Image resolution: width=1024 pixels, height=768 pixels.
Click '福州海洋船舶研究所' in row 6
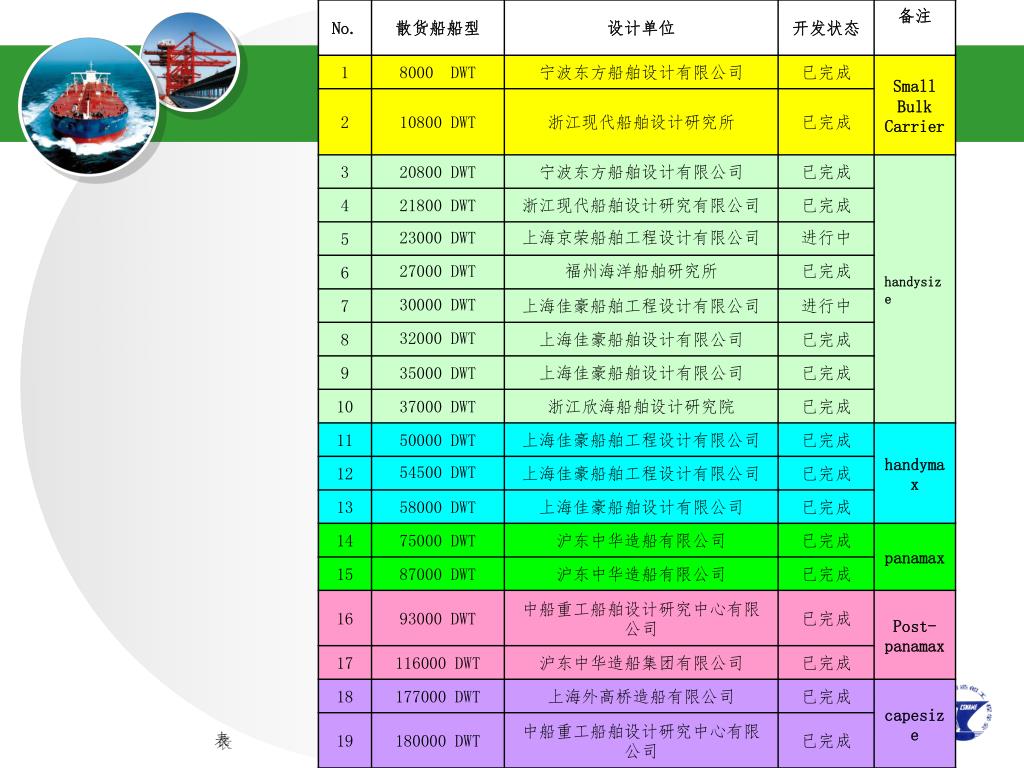click(641, 272)
